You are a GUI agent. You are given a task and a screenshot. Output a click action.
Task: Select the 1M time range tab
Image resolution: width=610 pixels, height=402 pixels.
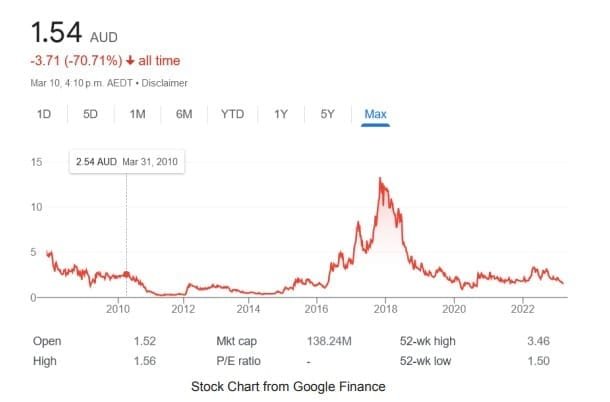tap(137, 114)
